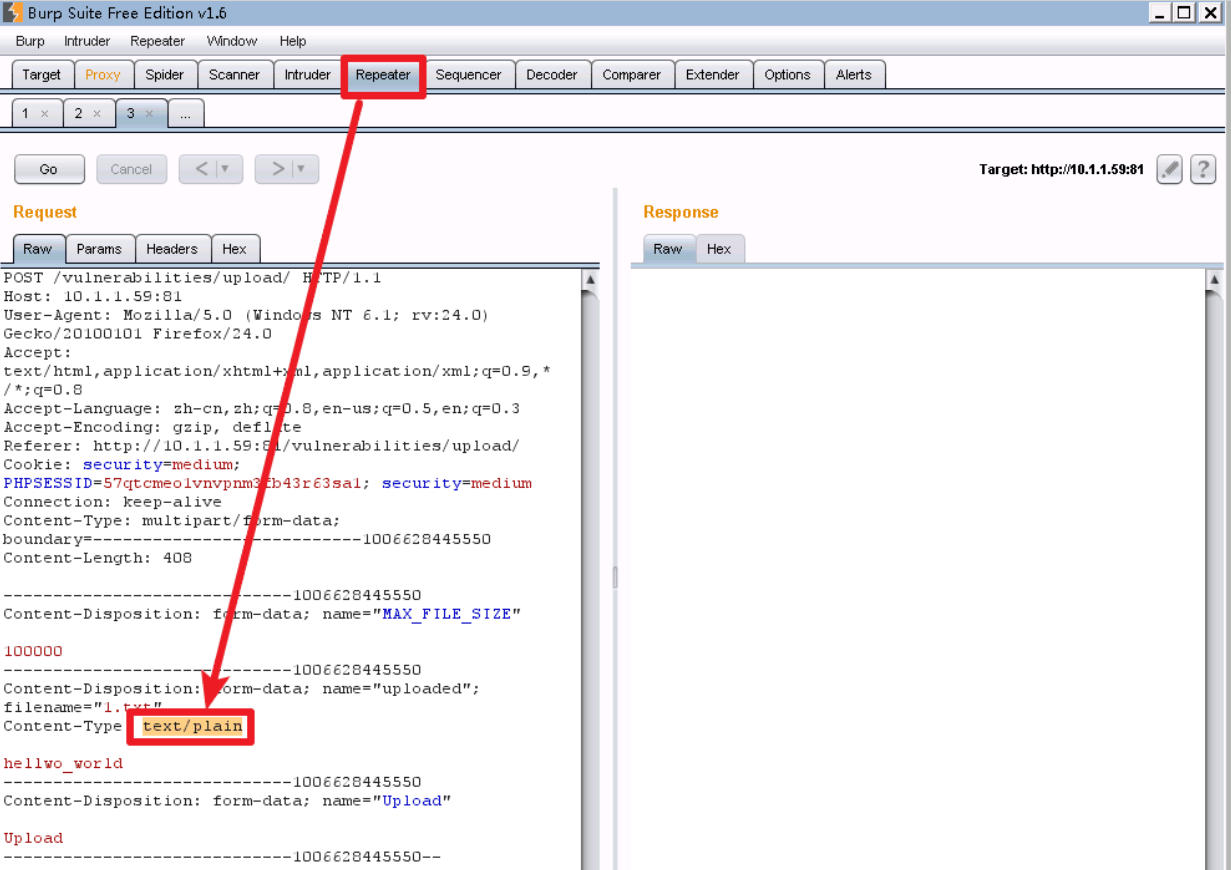
Task: Select repeater request tab 3
Action: (x=131, y=114)
